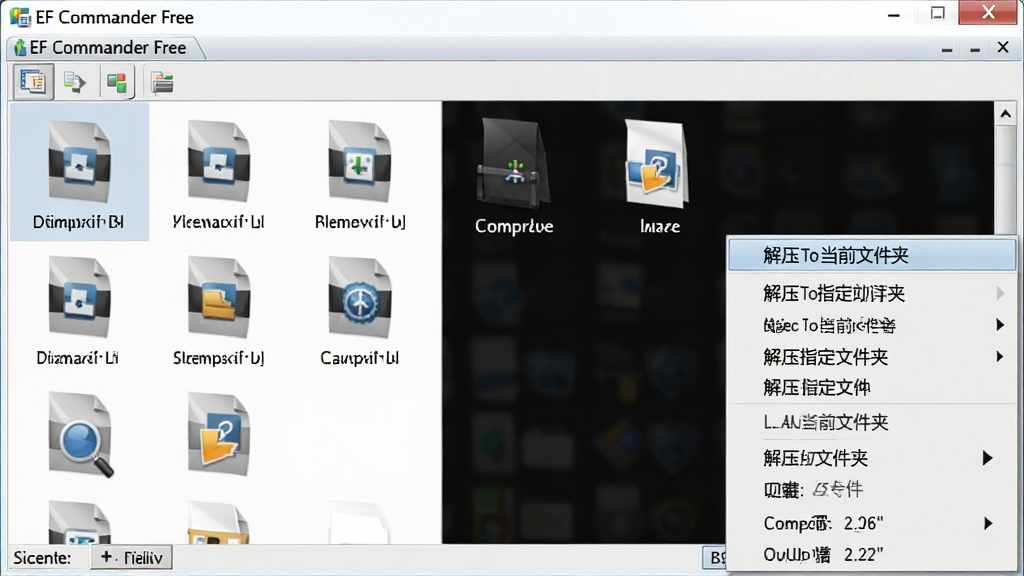This screenshot has width=1024, height=576.
Task: Close the inner EF Commander Free panel
Action: (1003, 48)
